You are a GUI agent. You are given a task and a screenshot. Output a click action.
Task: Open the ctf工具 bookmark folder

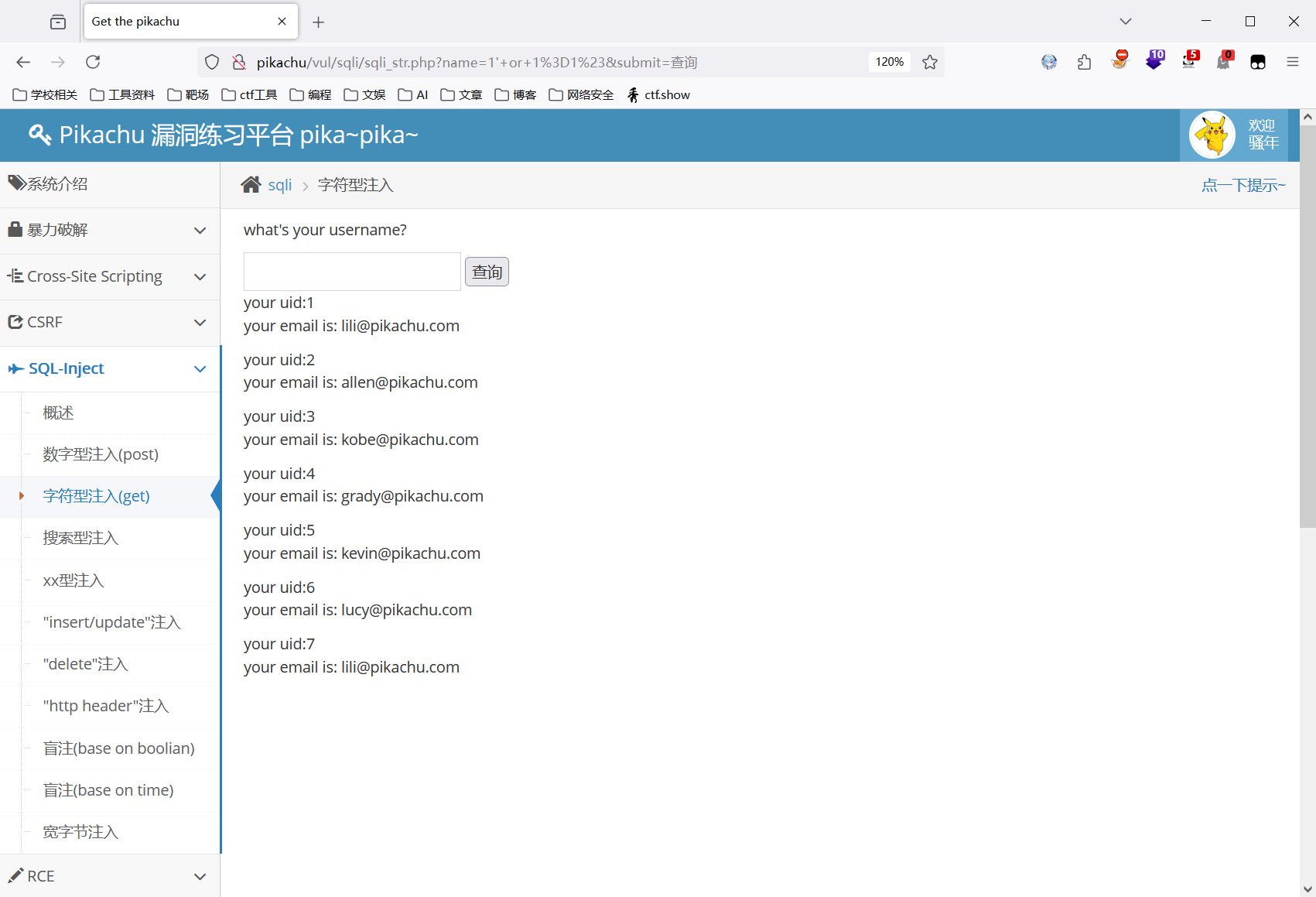(x=249, y=94)
